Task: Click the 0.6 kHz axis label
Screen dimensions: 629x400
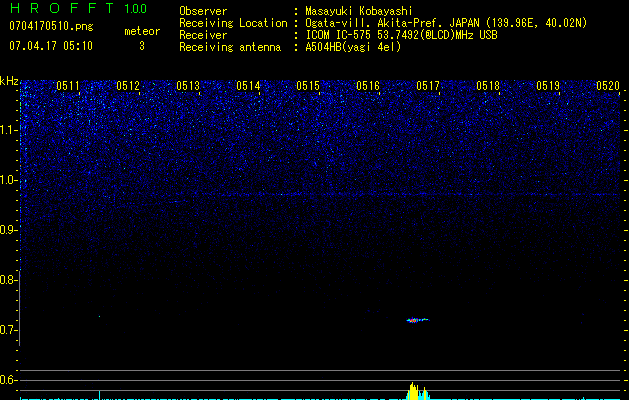Action: tap(7, 380)
